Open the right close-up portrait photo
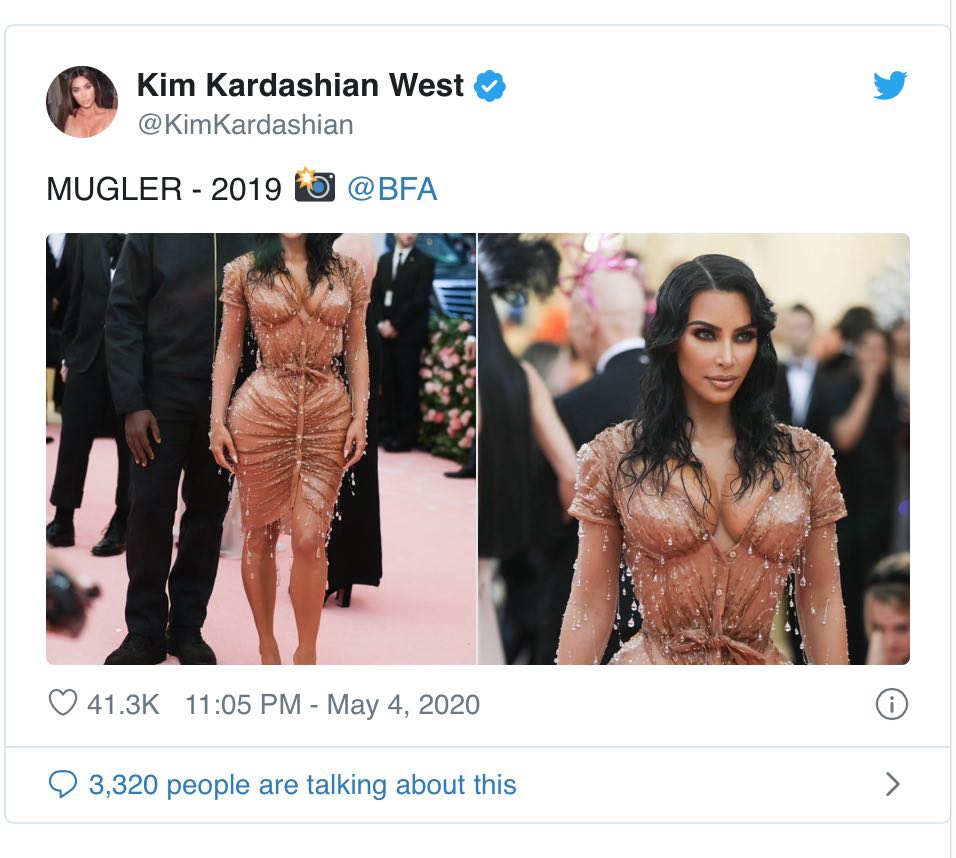Viewport: 956px width, 858px height. pos(694,449)
